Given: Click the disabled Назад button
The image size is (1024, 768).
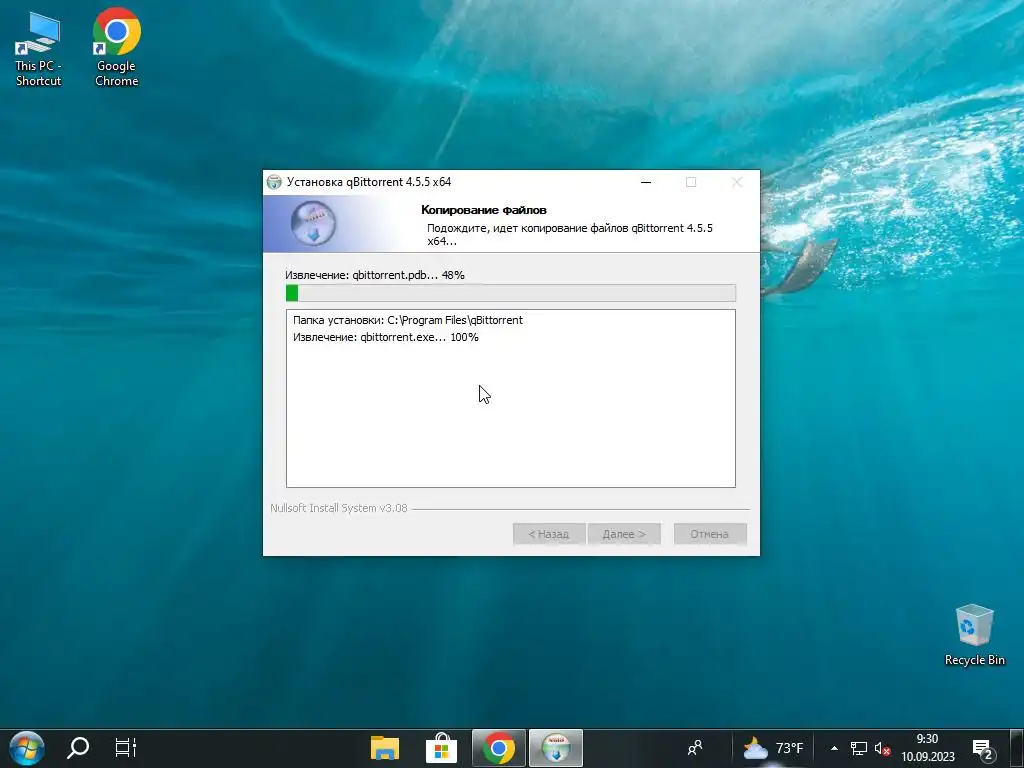Looking at the screenshot, I should [x=549, y=534].
